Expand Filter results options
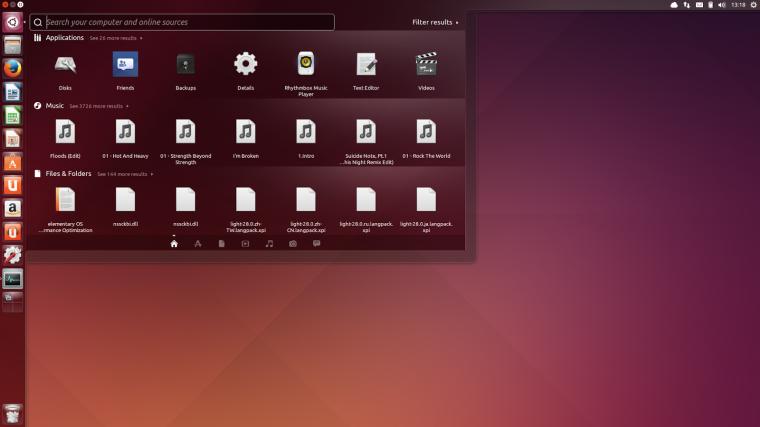This screenshot has width=760, height=427. [x=435, y=22]
